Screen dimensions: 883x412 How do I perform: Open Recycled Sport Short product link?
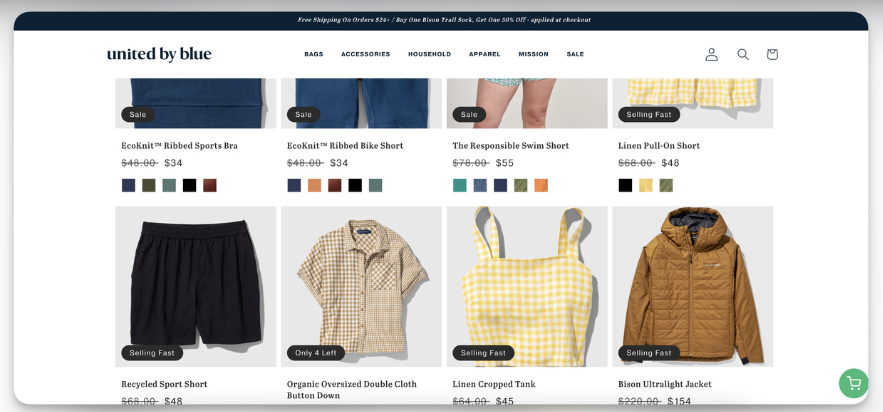(x=164, y=384)
